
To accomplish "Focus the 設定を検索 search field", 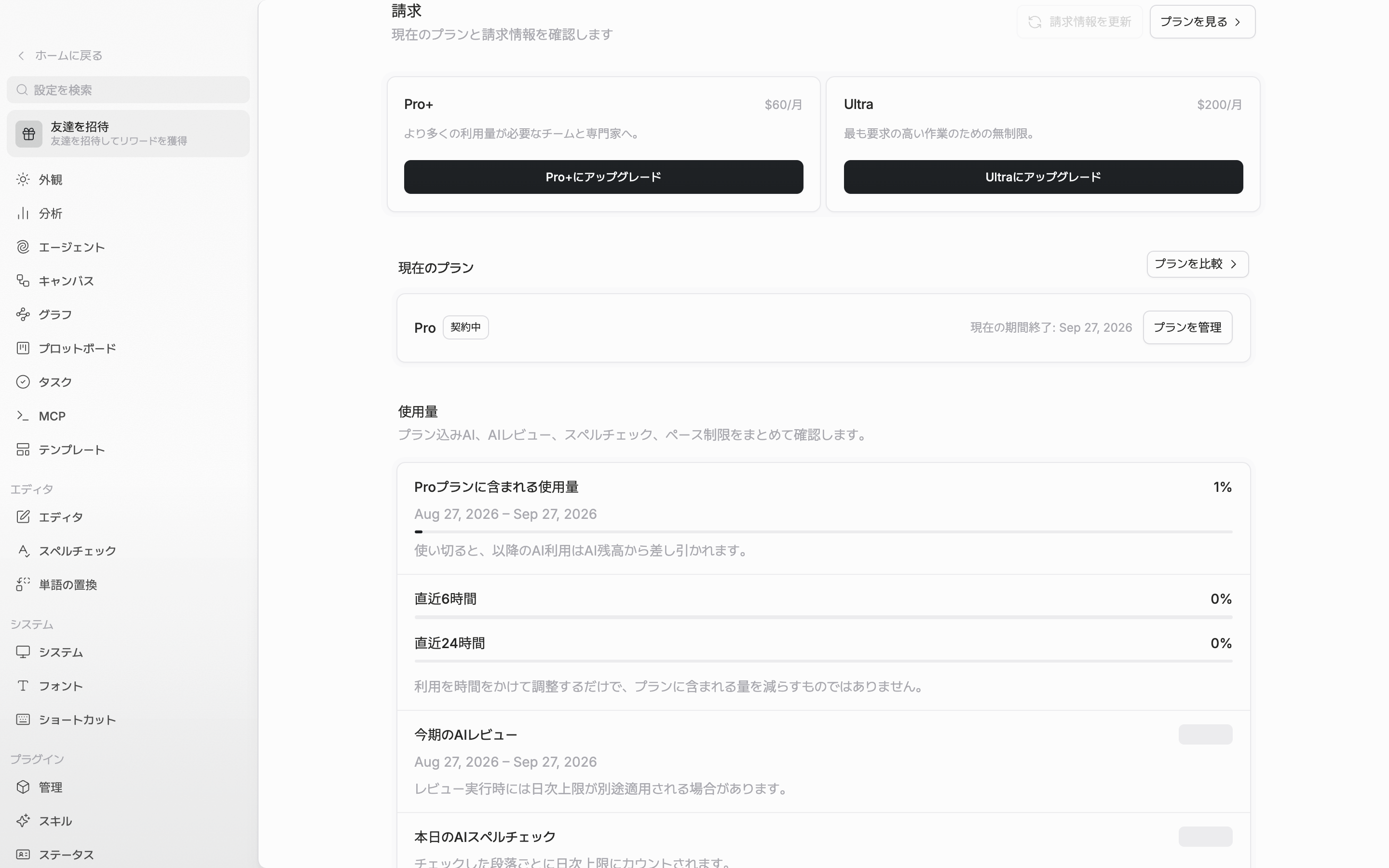I will tap(128, 90).
